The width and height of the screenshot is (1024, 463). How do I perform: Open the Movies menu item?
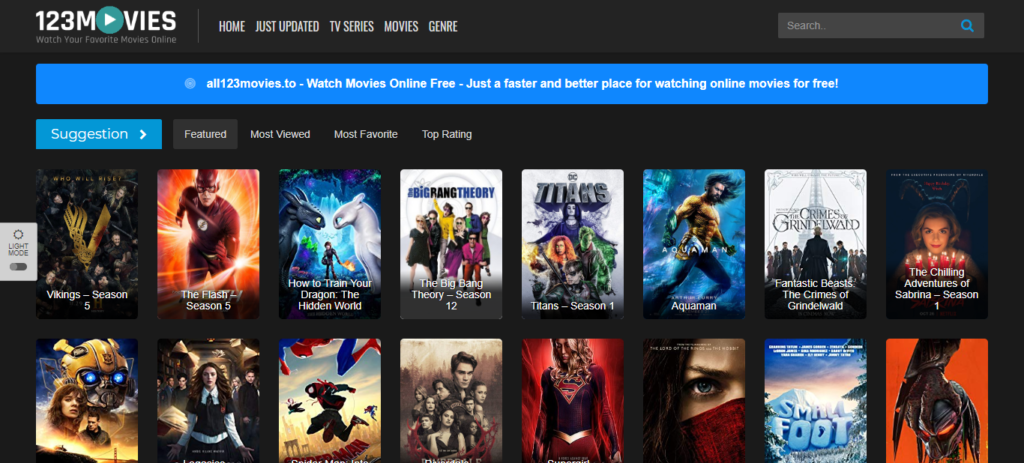click(x=401, y=27)
